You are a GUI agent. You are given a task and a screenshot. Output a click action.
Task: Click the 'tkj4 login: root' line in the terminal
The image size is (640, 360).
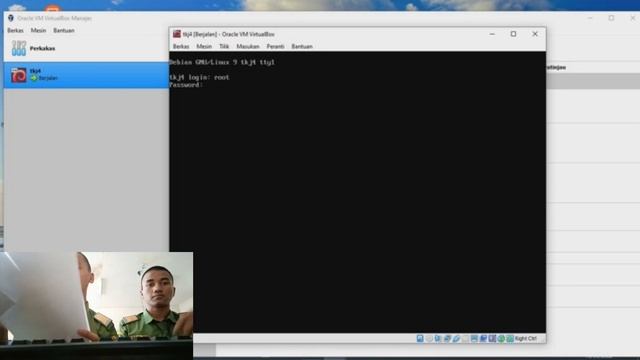point(200,77)
